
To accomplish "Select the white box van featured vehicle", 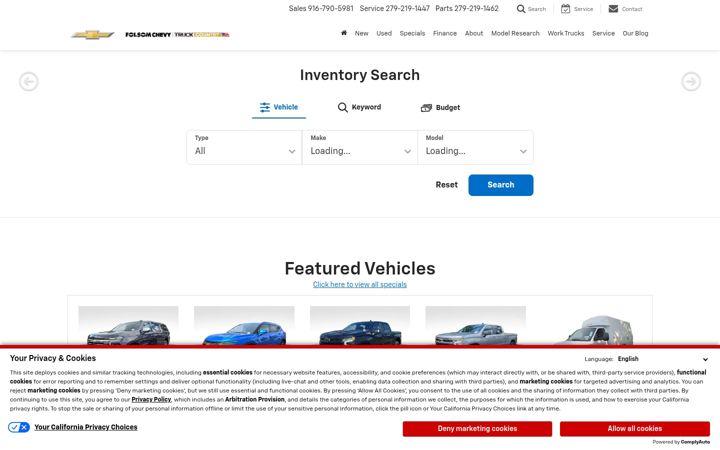I will click(x=592, y=328).
